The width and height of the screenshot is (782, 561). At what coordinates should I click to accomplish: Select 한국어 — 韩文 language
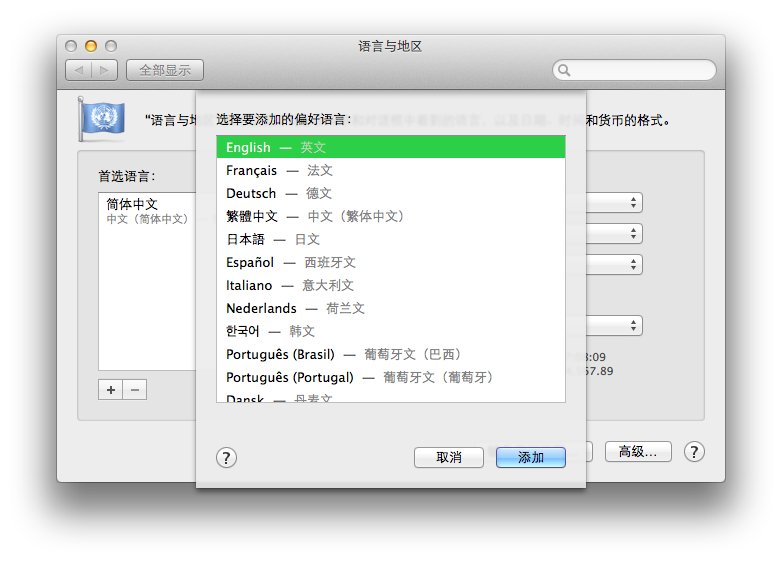click(391, 331)
